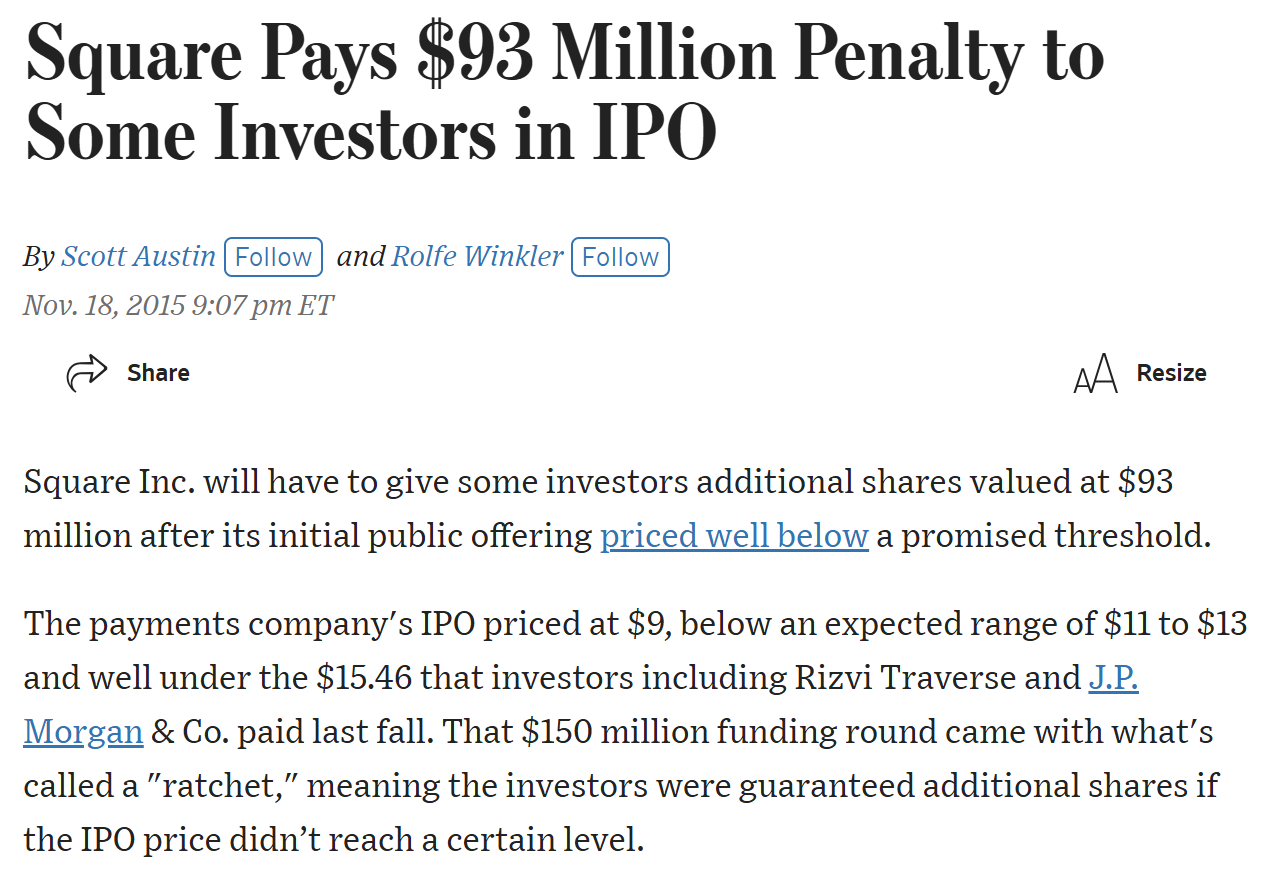
Task: Follow author Rolfe Winkler
Action: coord(620,257)
